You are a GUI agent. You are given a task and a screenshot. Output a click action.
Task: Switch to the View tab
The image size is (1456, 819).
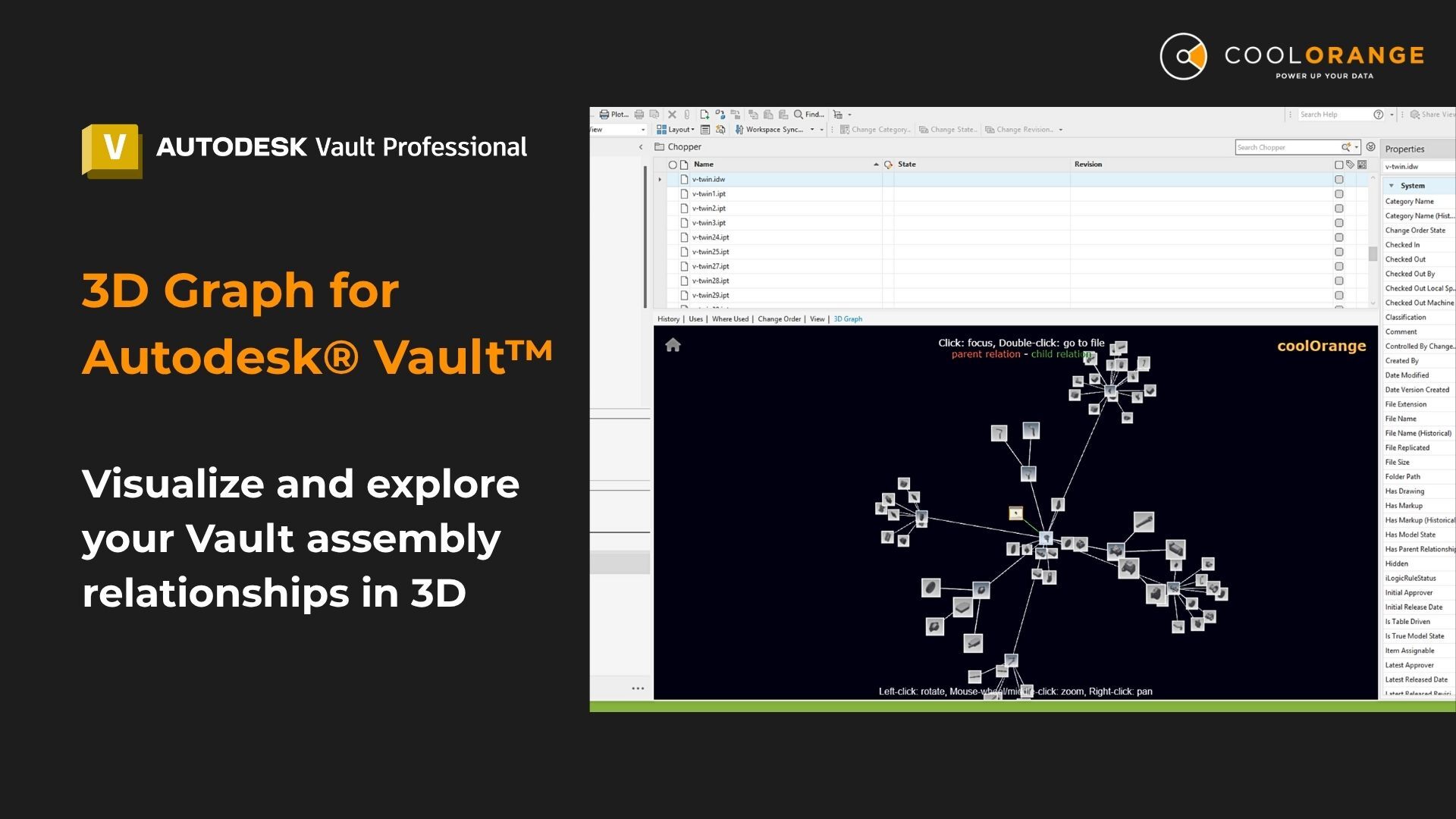817,319
